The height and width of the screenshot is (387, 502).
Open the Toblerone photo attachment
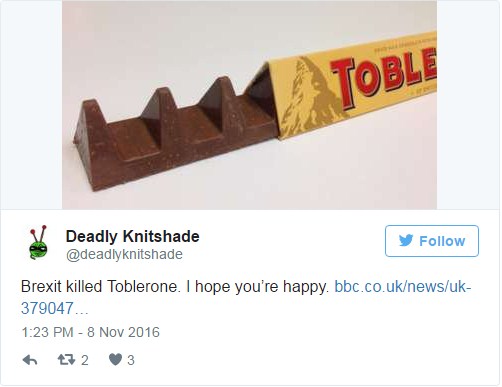click(x=249, y=105)
